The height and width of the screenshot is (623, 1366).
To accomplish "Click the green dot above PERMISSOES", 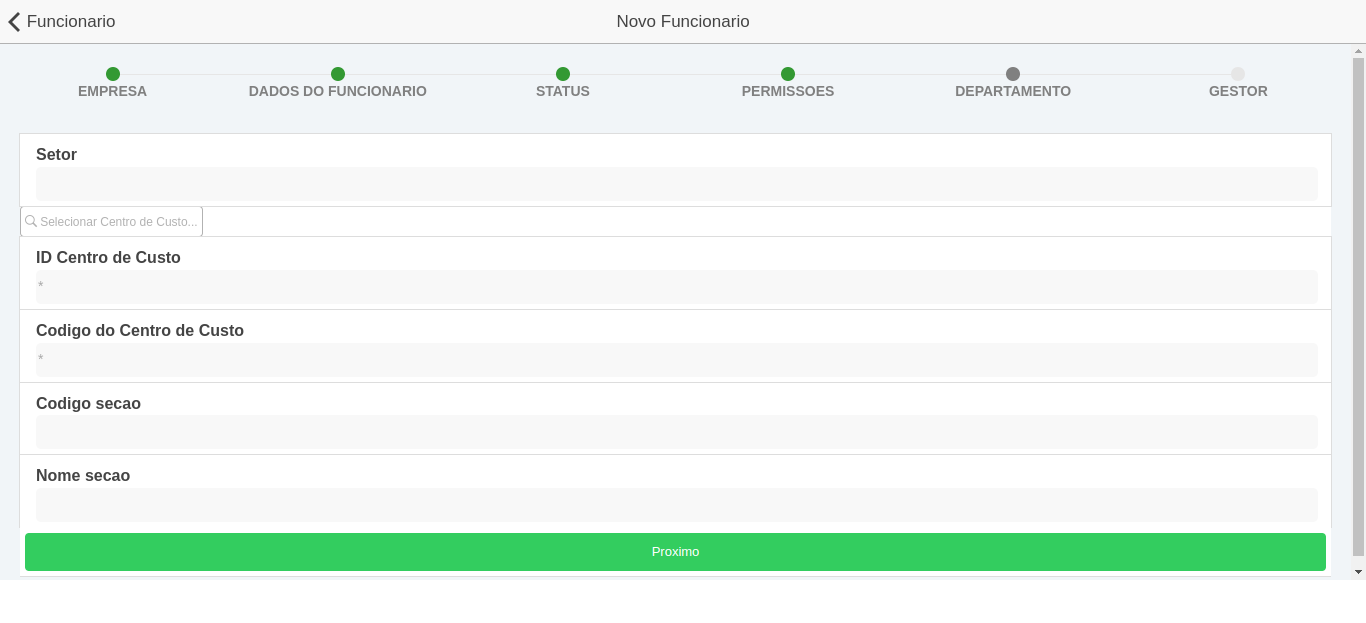I will 788,74.
